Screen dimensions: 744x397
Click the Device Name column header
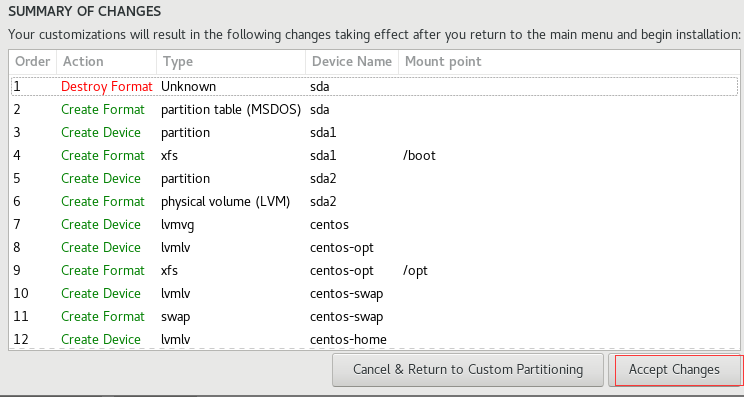tap(352, 62)
